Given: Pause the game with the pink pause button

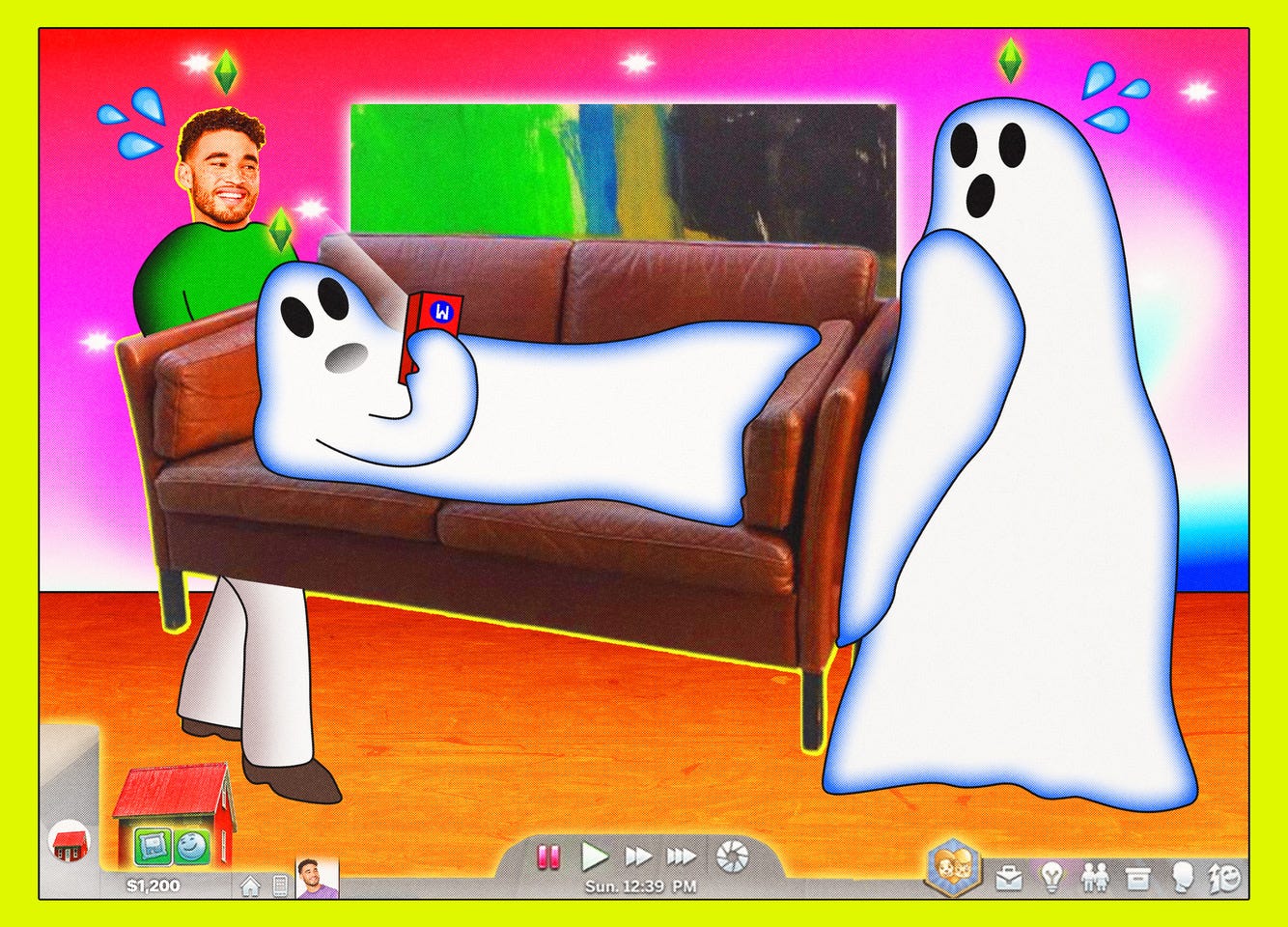Looking at the screenshot, I should point(548,857).
